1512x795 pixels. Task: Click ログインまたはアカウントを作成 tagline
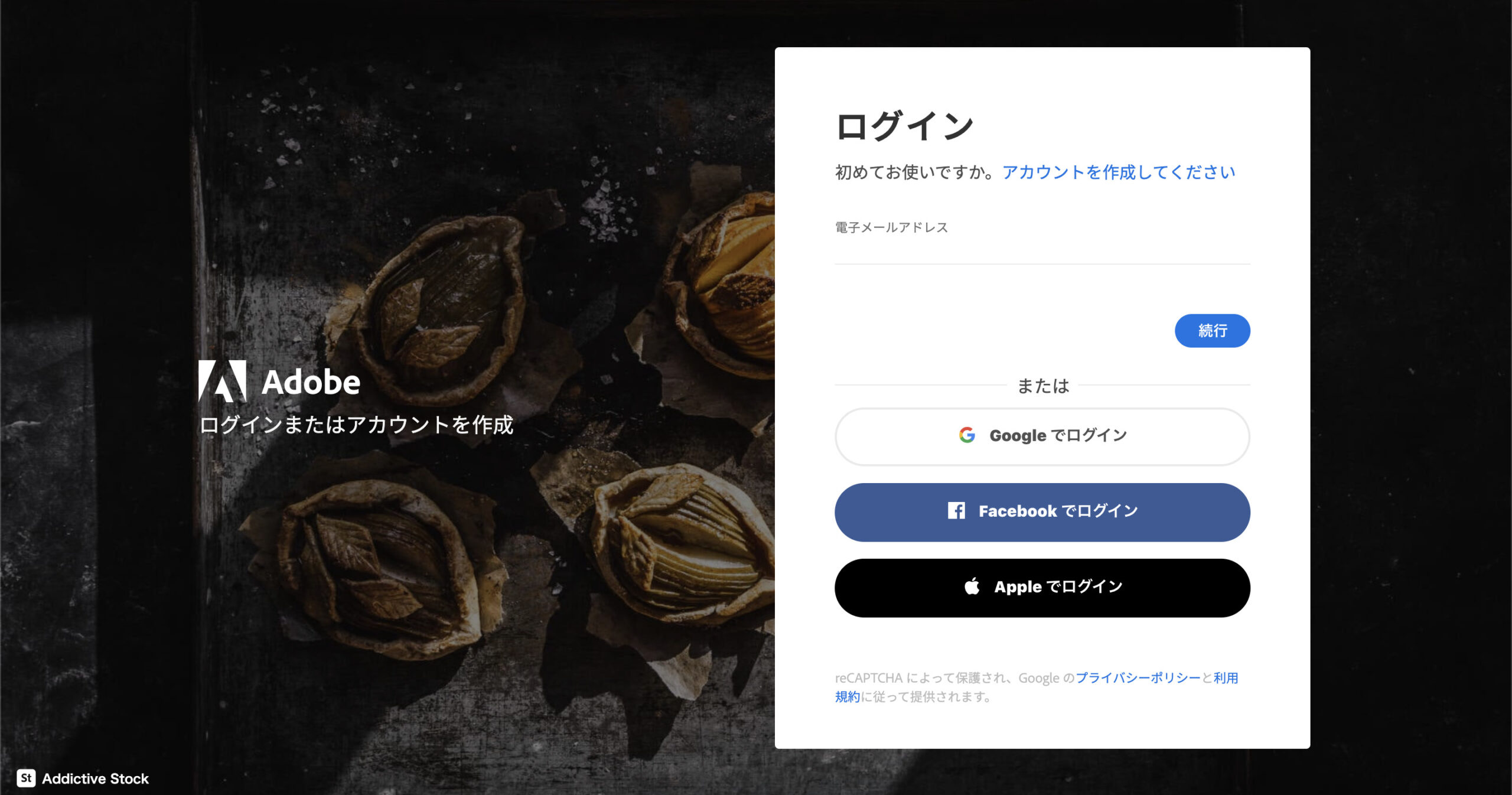point(356,425)
